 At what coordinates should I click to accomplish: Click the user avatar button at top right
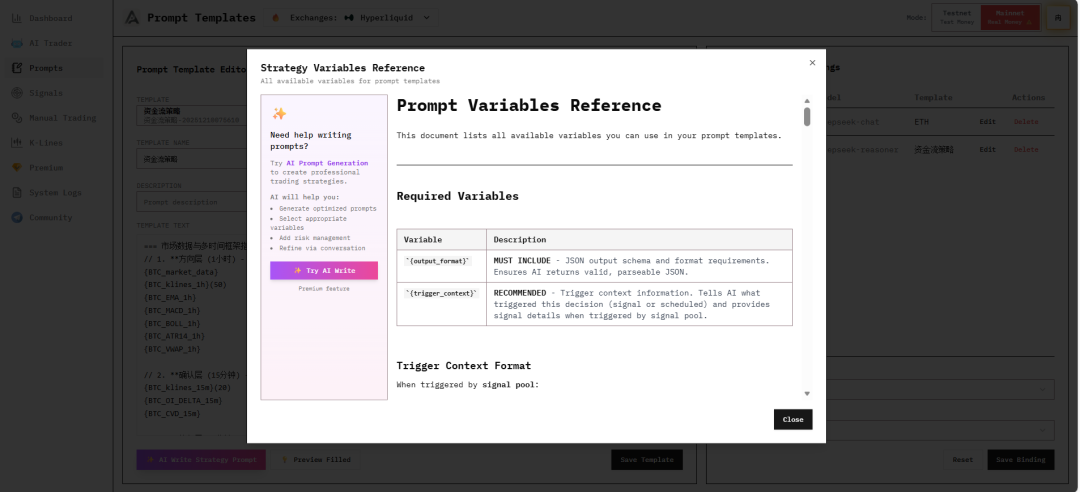coord(1058,18)
